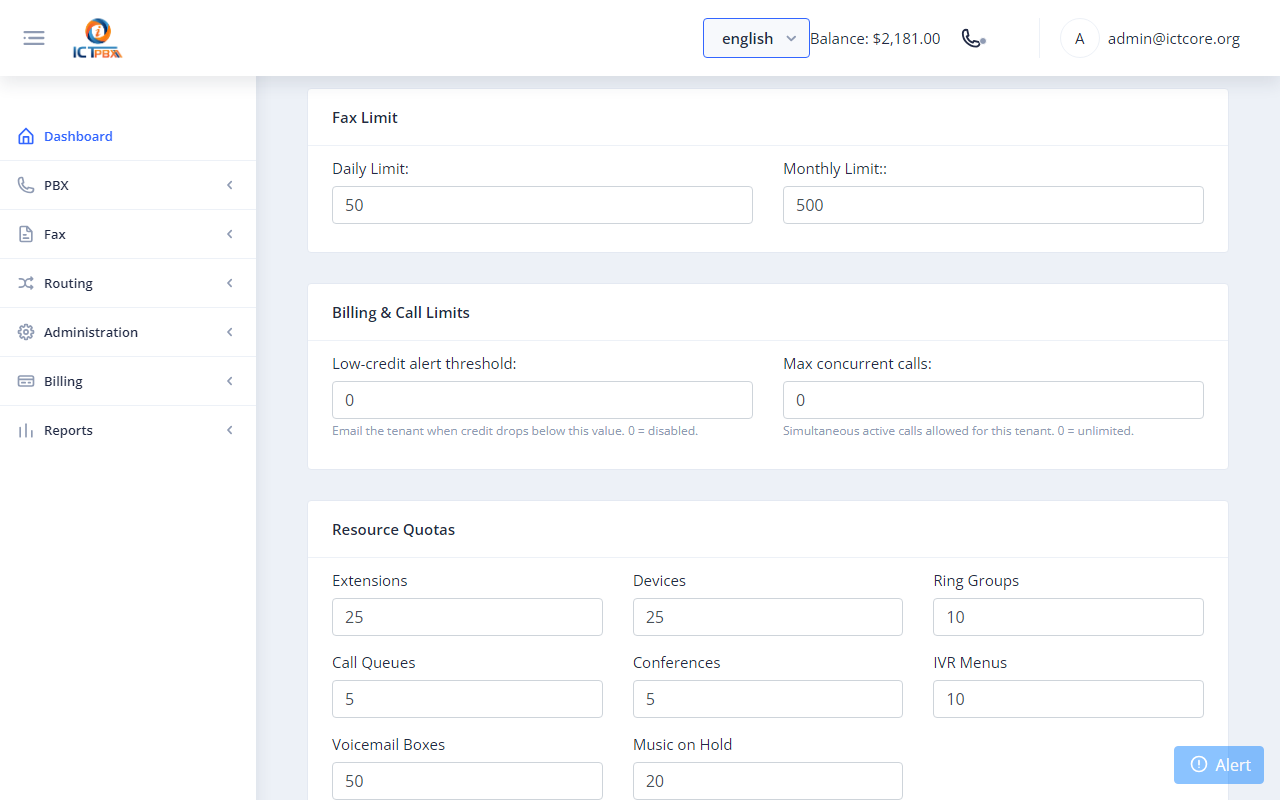Toggle the hamburger sidebar menu icon
The width and height of the screenshot is (1280, 800).
click(x=34, y=38)
